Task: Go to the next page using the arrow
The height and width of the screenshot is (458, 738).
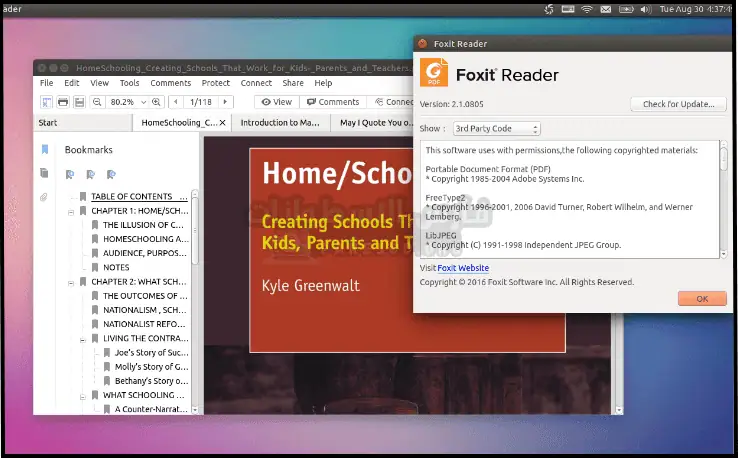Action: coord(226,102)
